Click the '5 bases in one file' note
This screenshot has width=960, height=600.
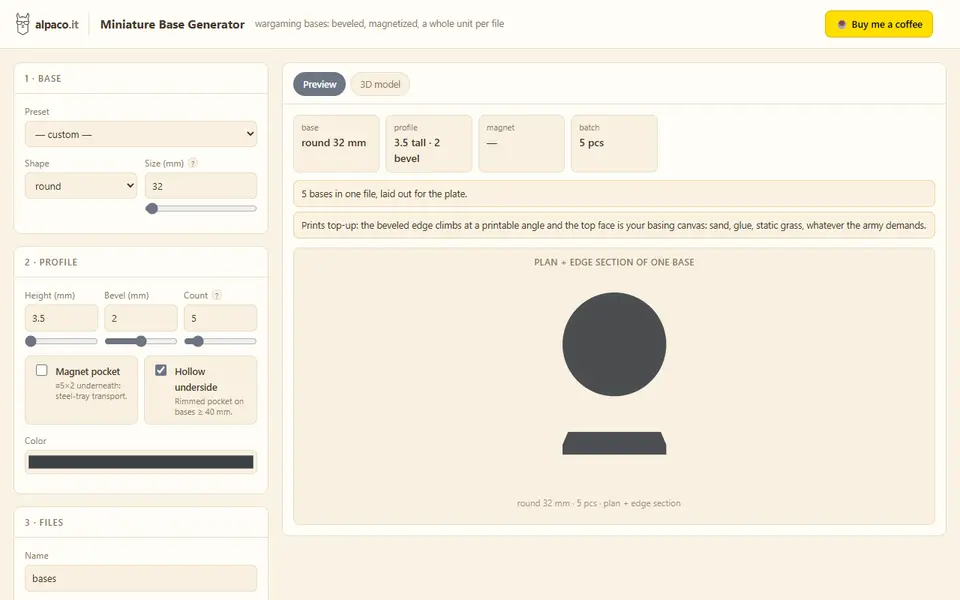(614, 193)
